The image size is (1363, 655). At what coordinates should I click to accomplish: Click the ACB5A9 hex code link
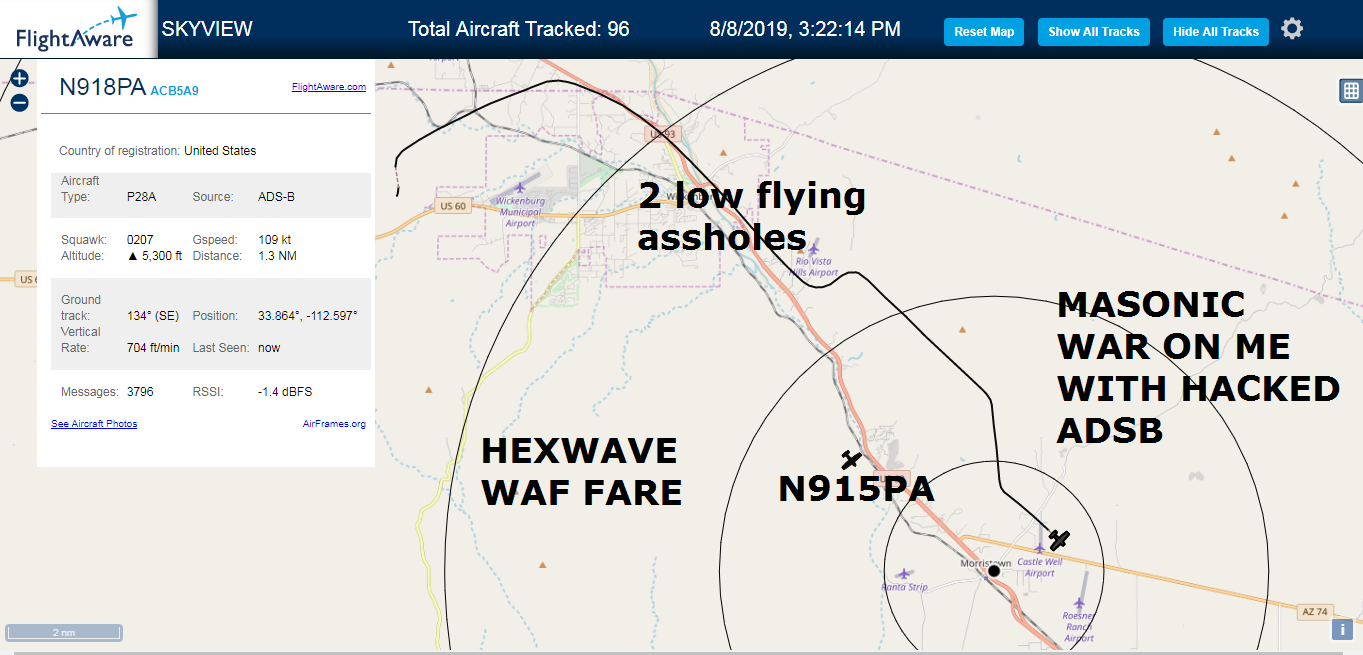click(x=175, y=91)
